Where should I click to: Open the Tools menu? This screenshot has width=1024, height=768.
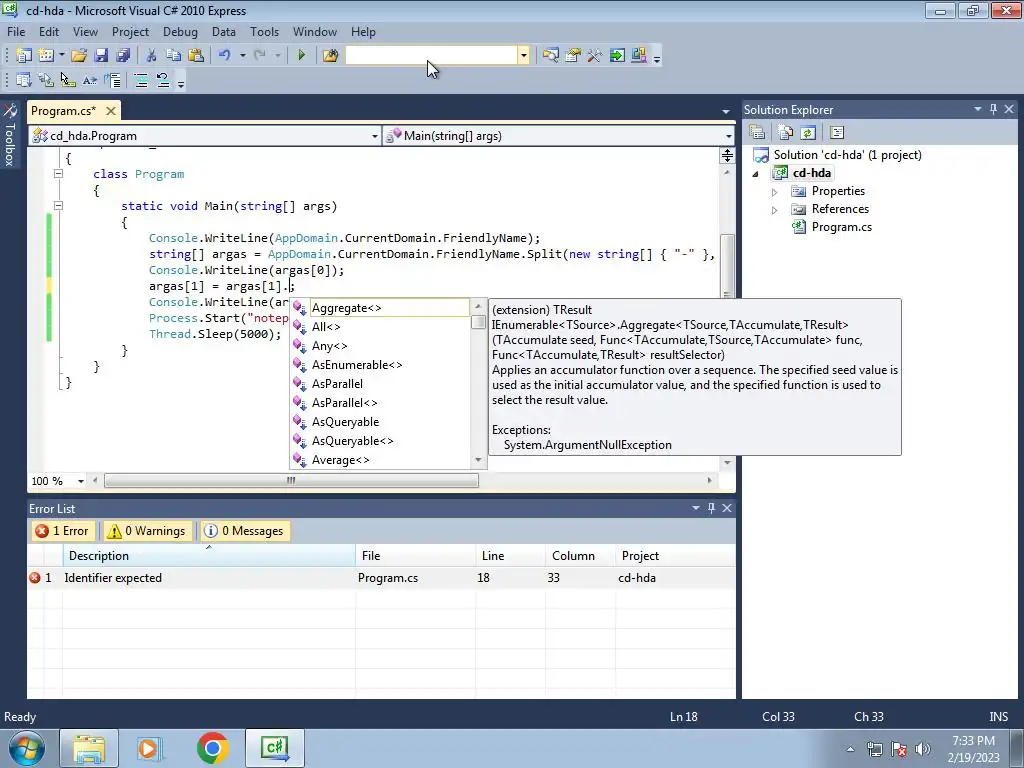click(264, 32)
